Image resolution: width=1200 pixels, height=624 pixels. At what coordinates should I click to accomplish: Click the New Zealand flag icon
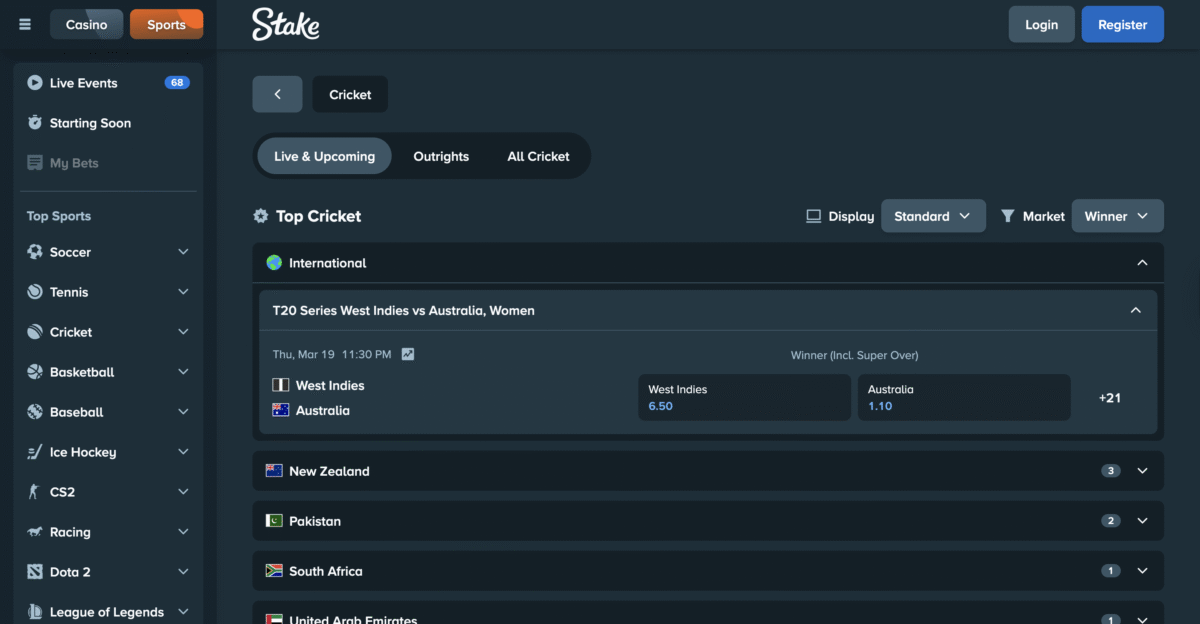point(274,471)
